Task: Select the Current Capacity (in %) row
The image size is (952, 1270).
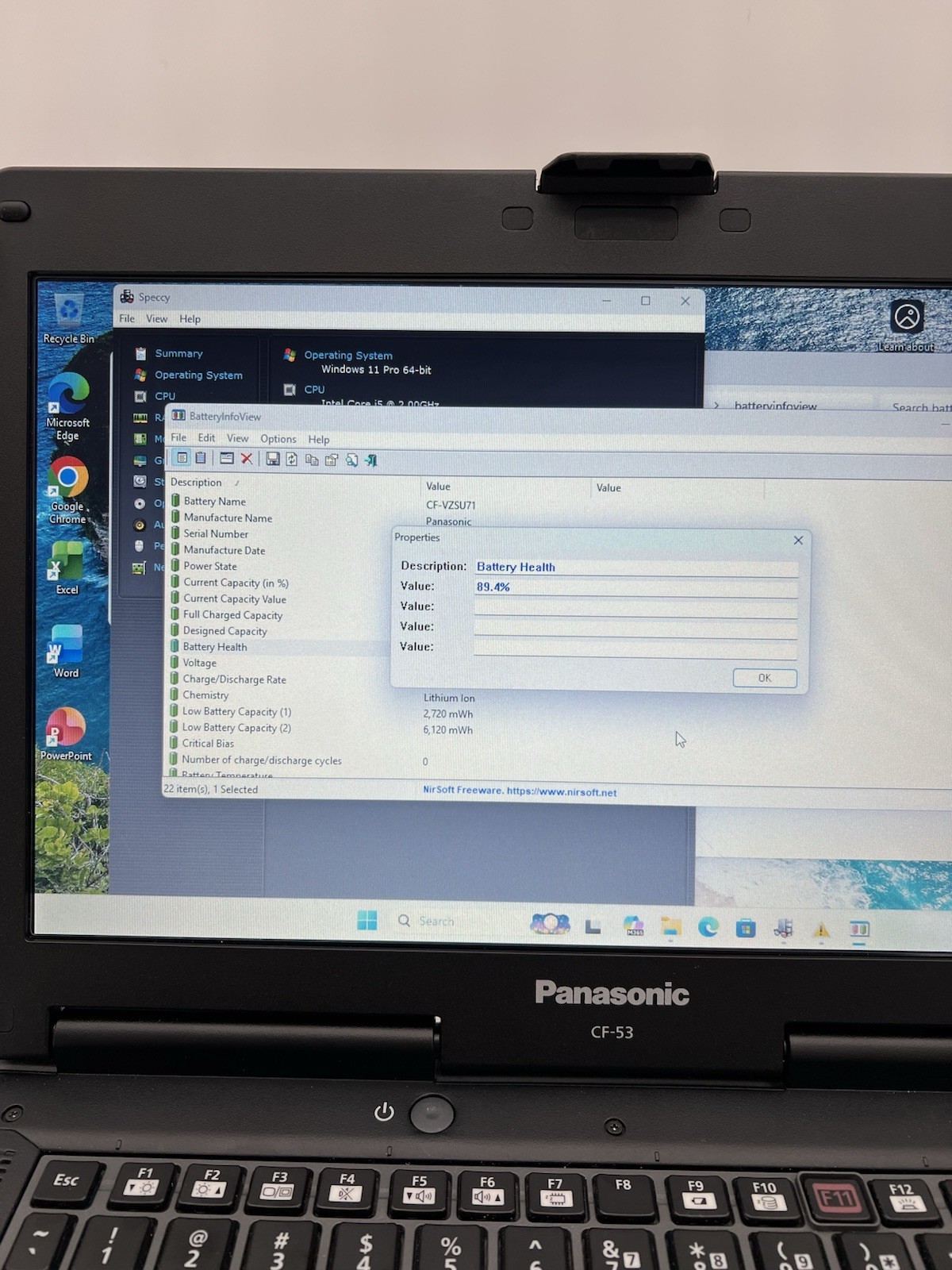Action: pos(236,583)
